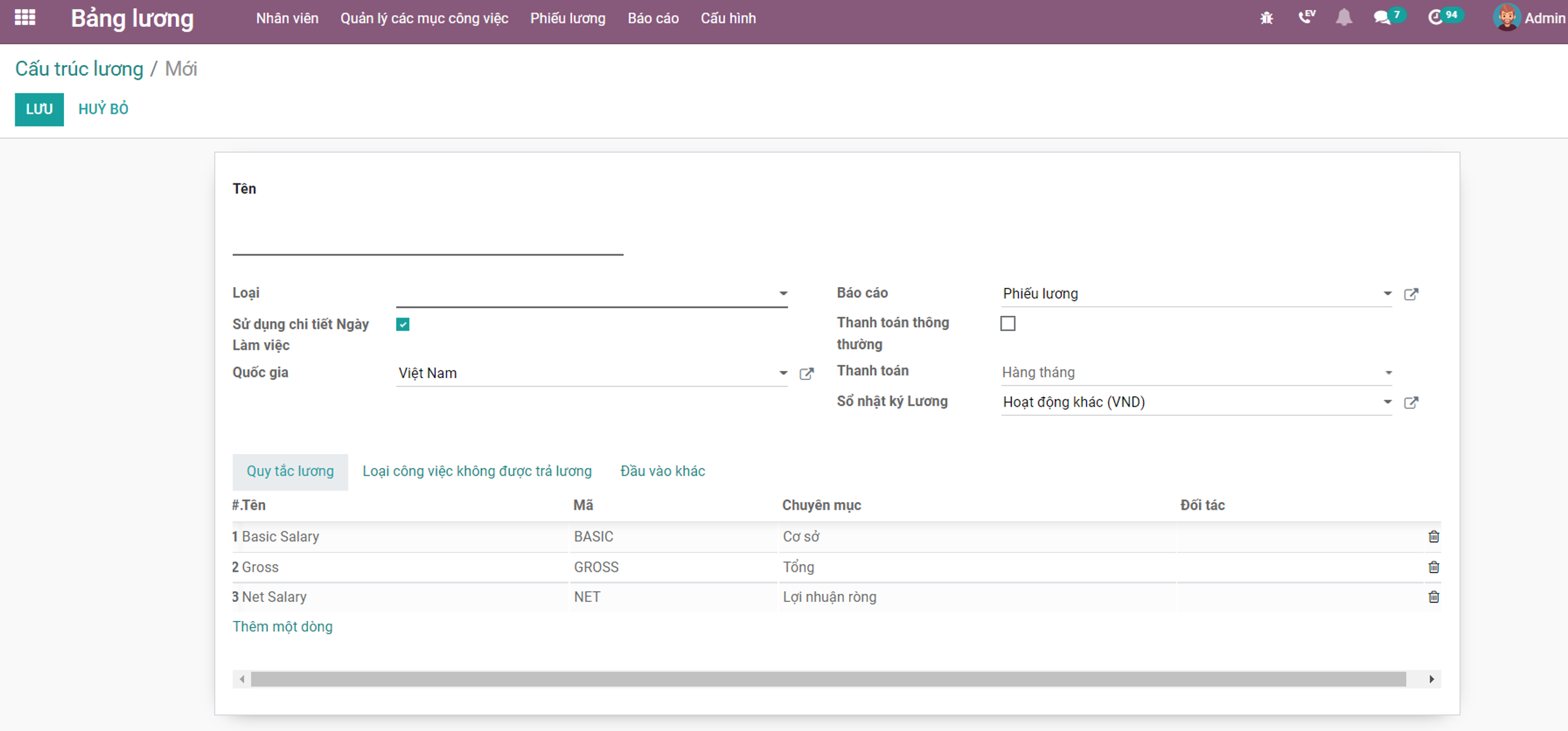The height and width of the screenshot is (731, 1568).
Task: Sort by the Mã column header
Action: point(583,505)
